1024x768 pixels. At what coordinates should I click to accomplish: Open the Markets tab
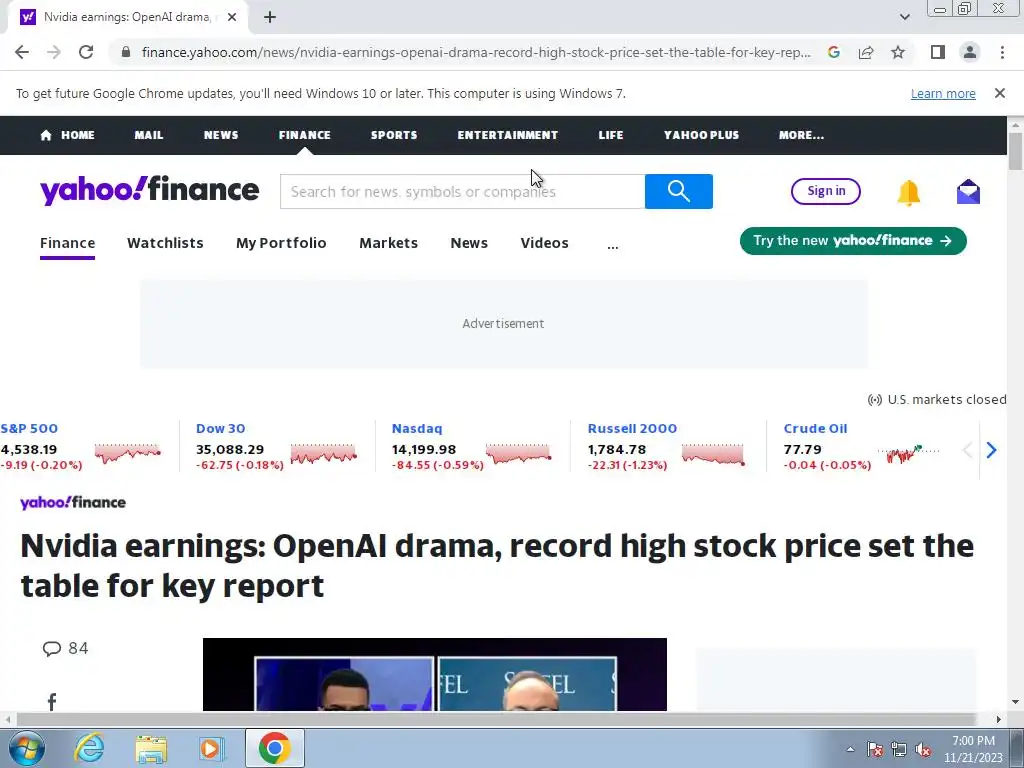389,243
